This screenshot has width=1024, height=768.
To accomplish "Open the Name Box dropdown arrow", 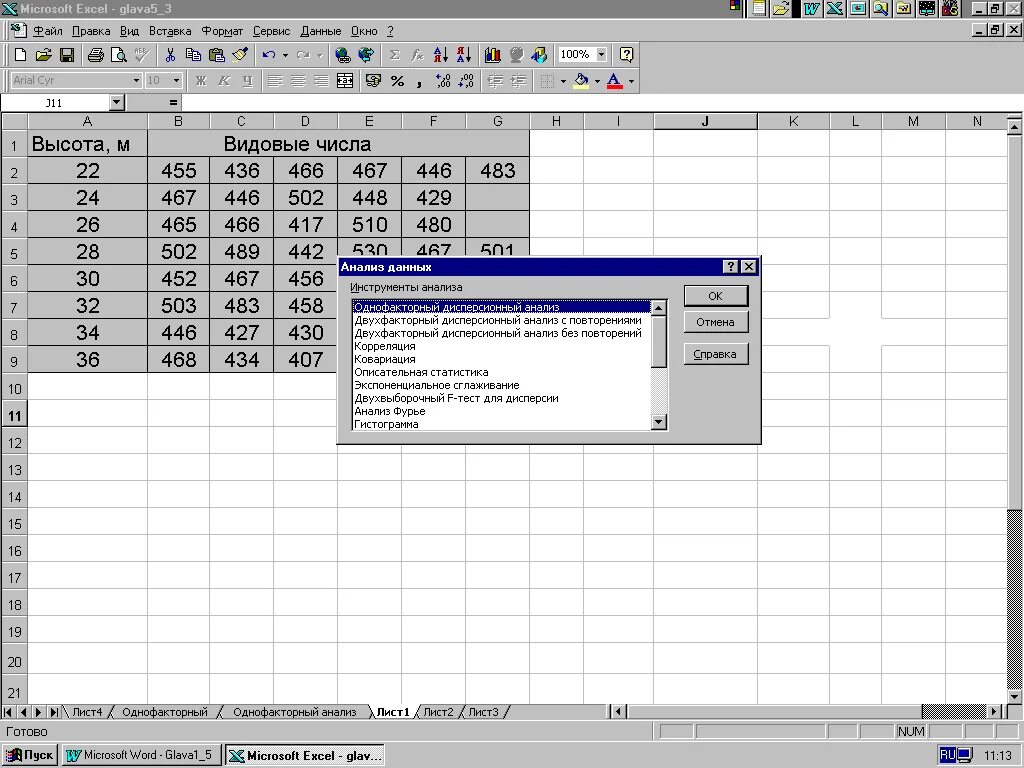I will (x=117, y=103).
